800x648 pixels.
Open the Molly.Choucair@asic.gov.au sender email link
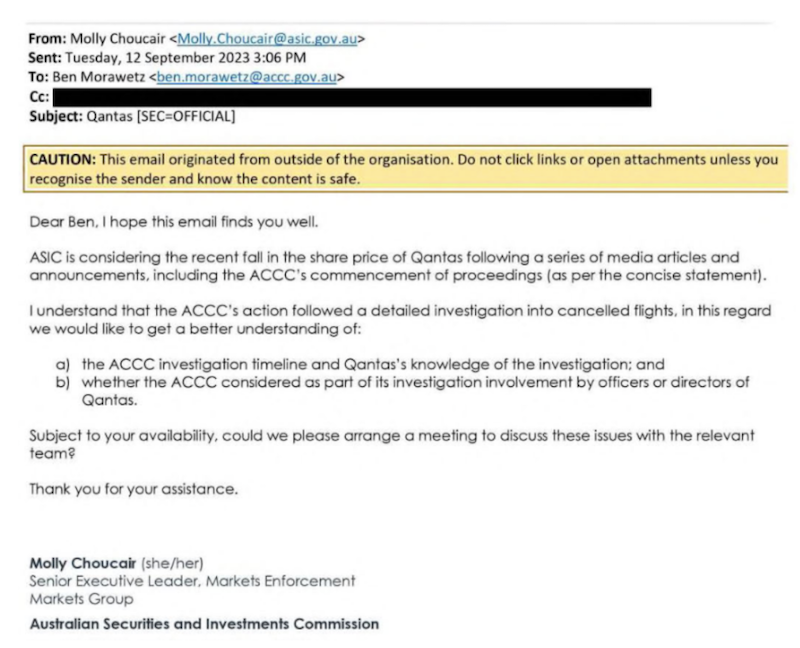pyautogui.click(x=267, y=39)
